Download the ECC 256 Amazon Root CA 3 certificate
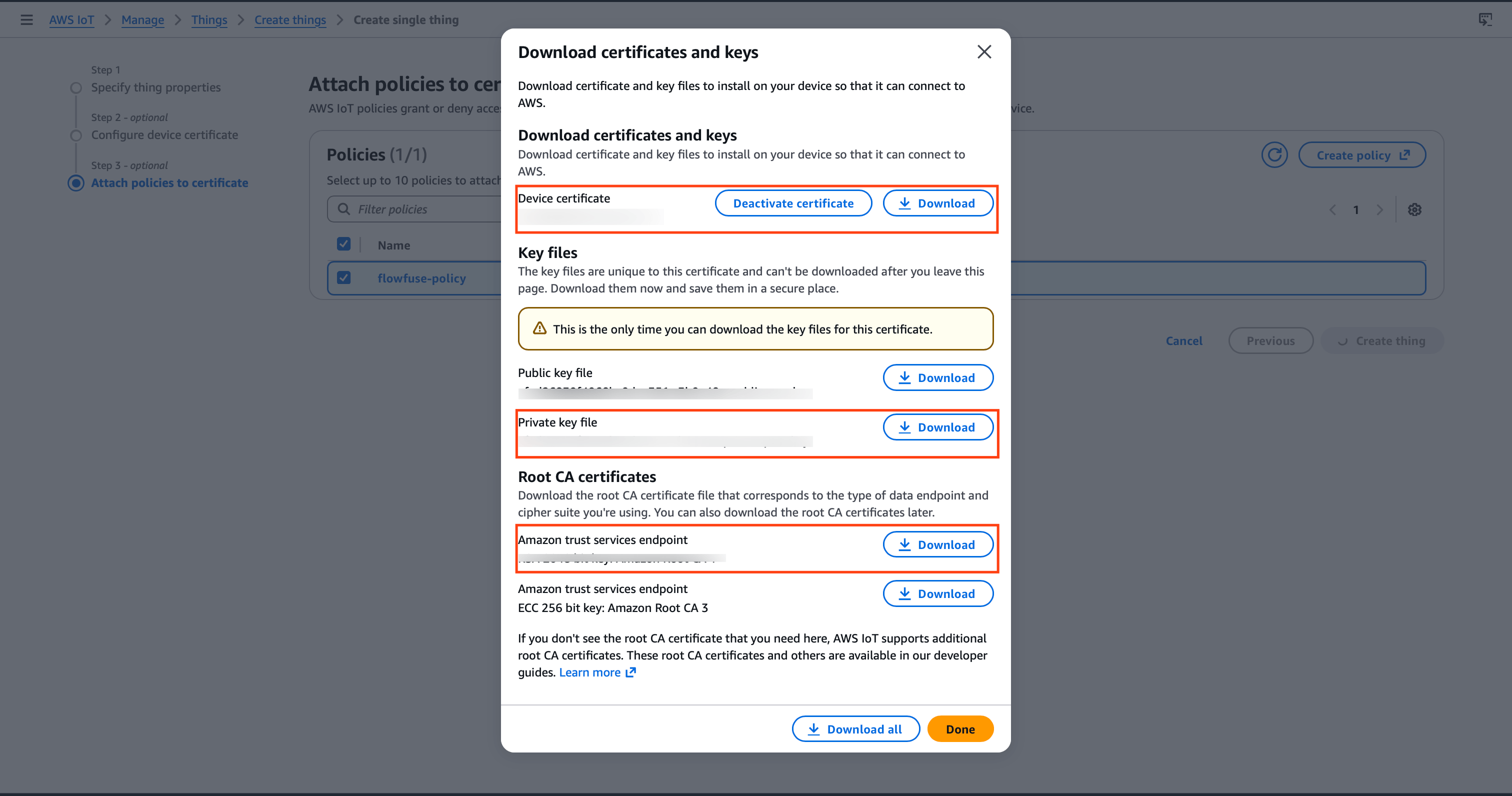 pos(937,593)
